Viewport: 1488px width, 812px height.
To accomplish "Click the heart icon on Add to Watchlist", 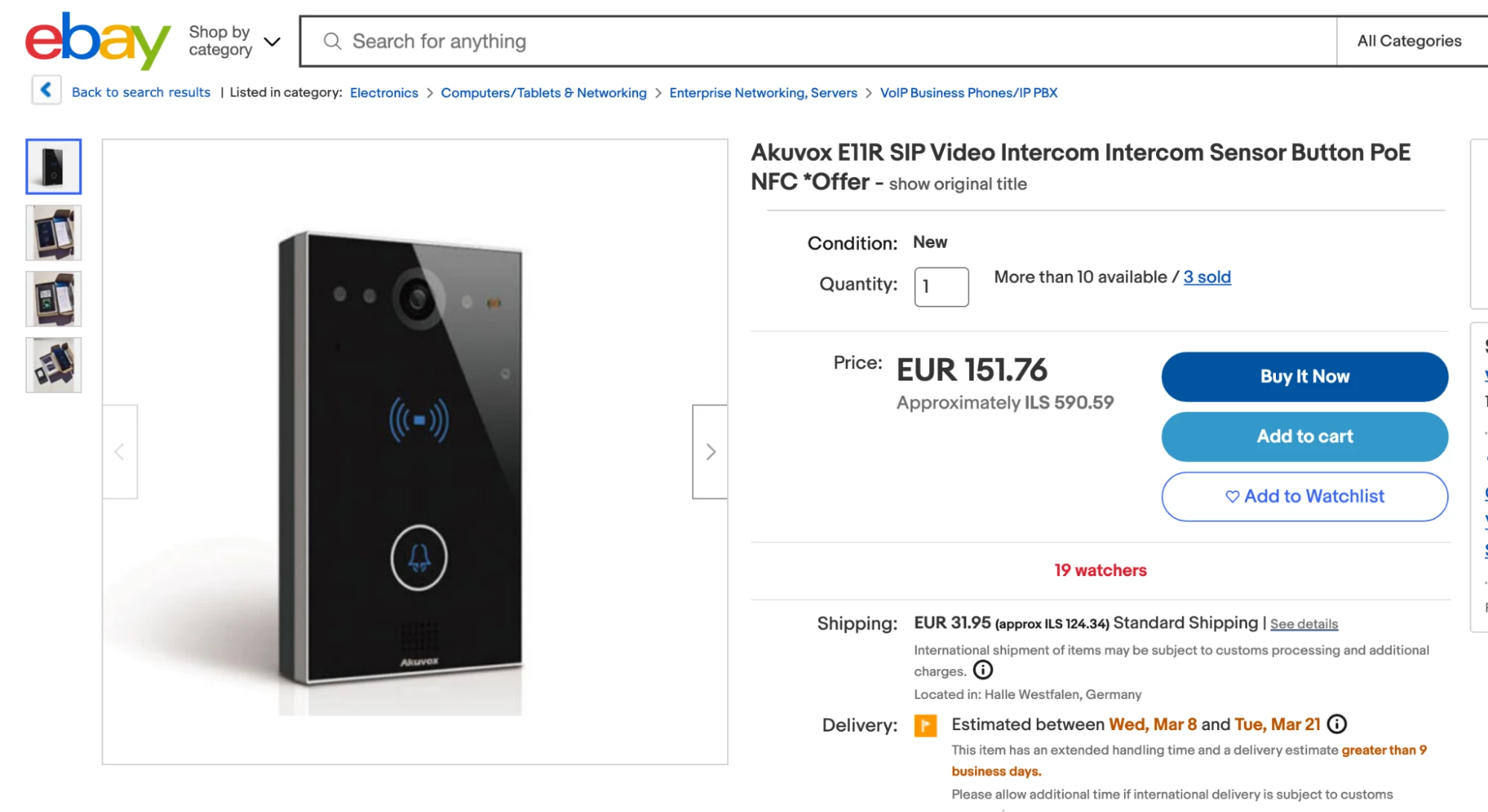I will pyautogui.click(x=1232, y=496).
